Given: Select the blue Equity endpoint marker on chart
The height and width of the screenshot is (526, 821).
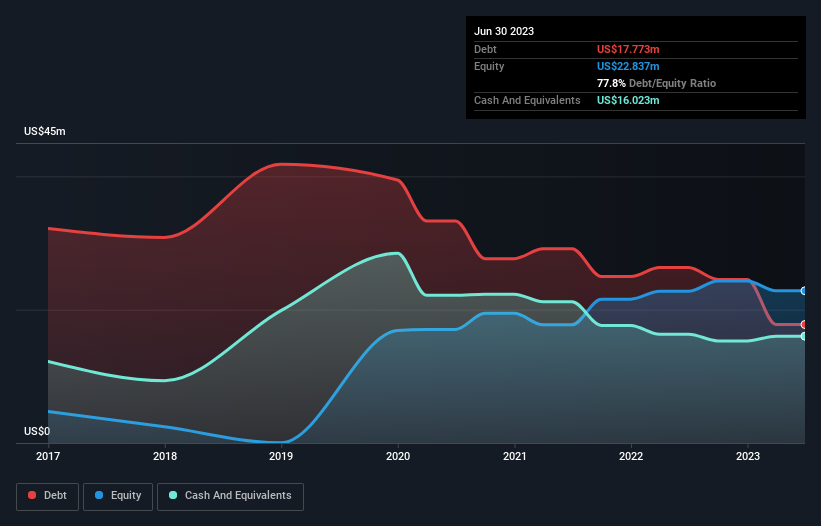Looking at the screenshot, I should click(804, 290).
